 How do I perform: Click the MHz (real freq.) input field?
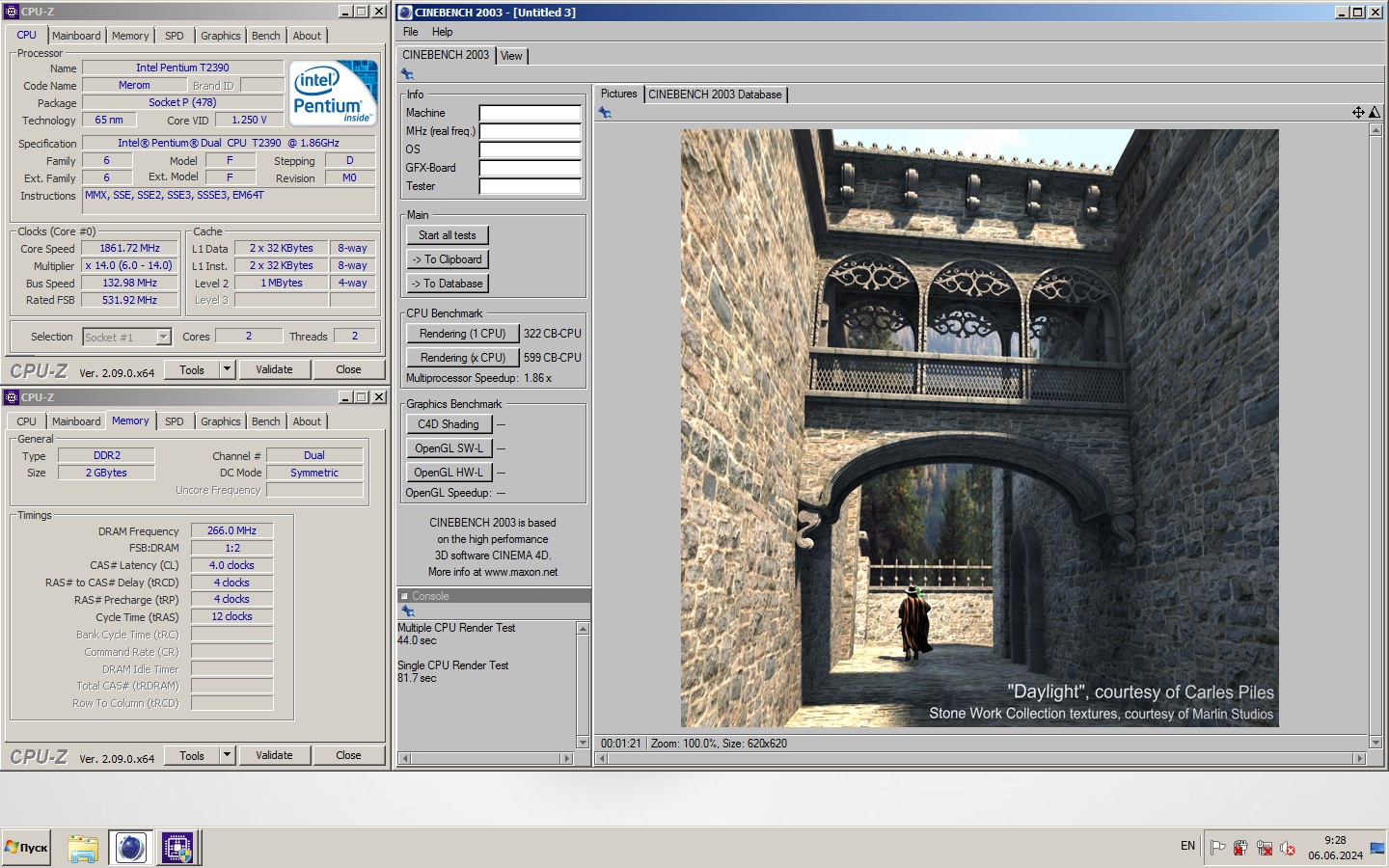531,131
